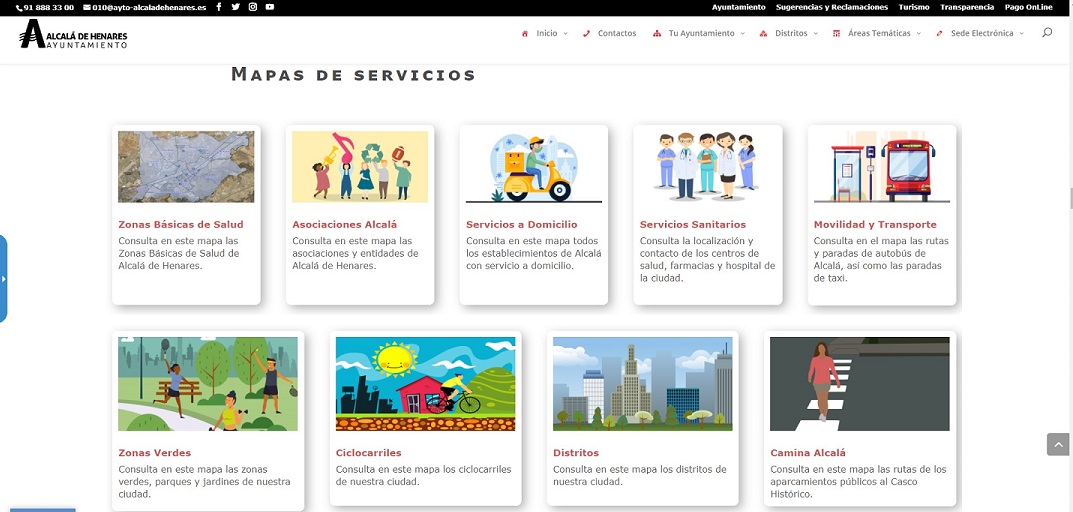1073x512 pixels.
Task: Click the Alcalá de Henares Ayuntamiento logo
Action: point(73,34)
